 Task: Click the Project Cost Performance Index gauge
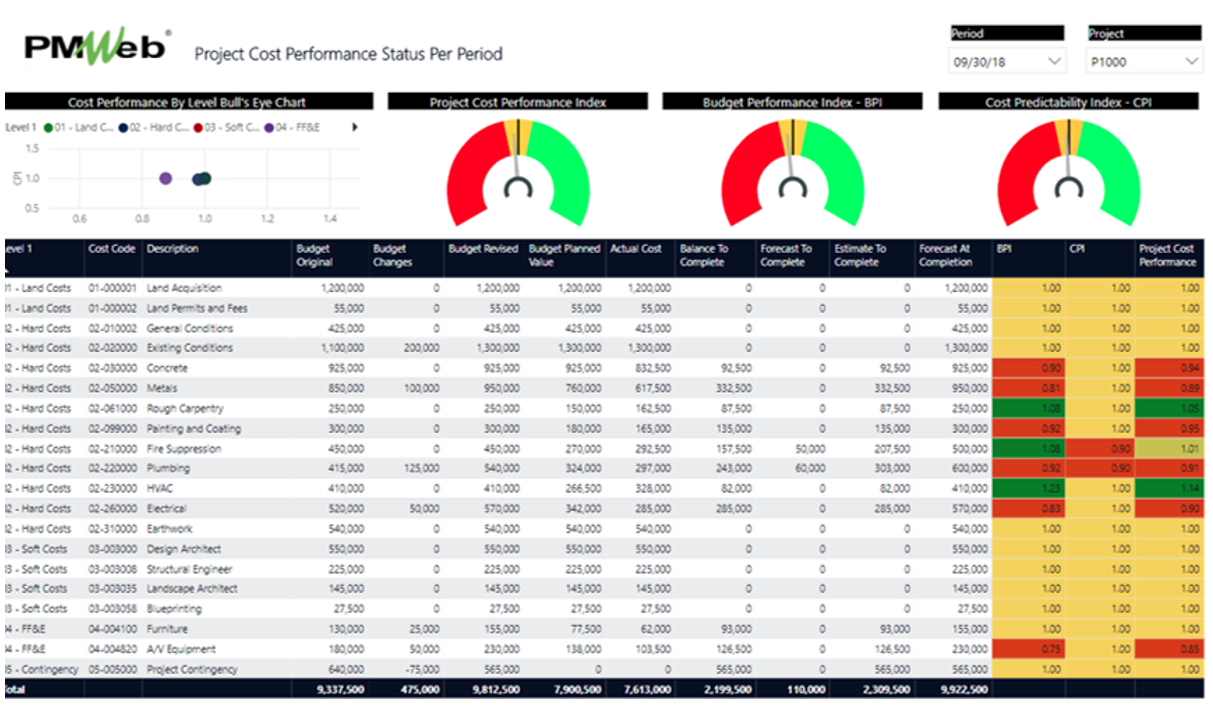tap(519, 175)
